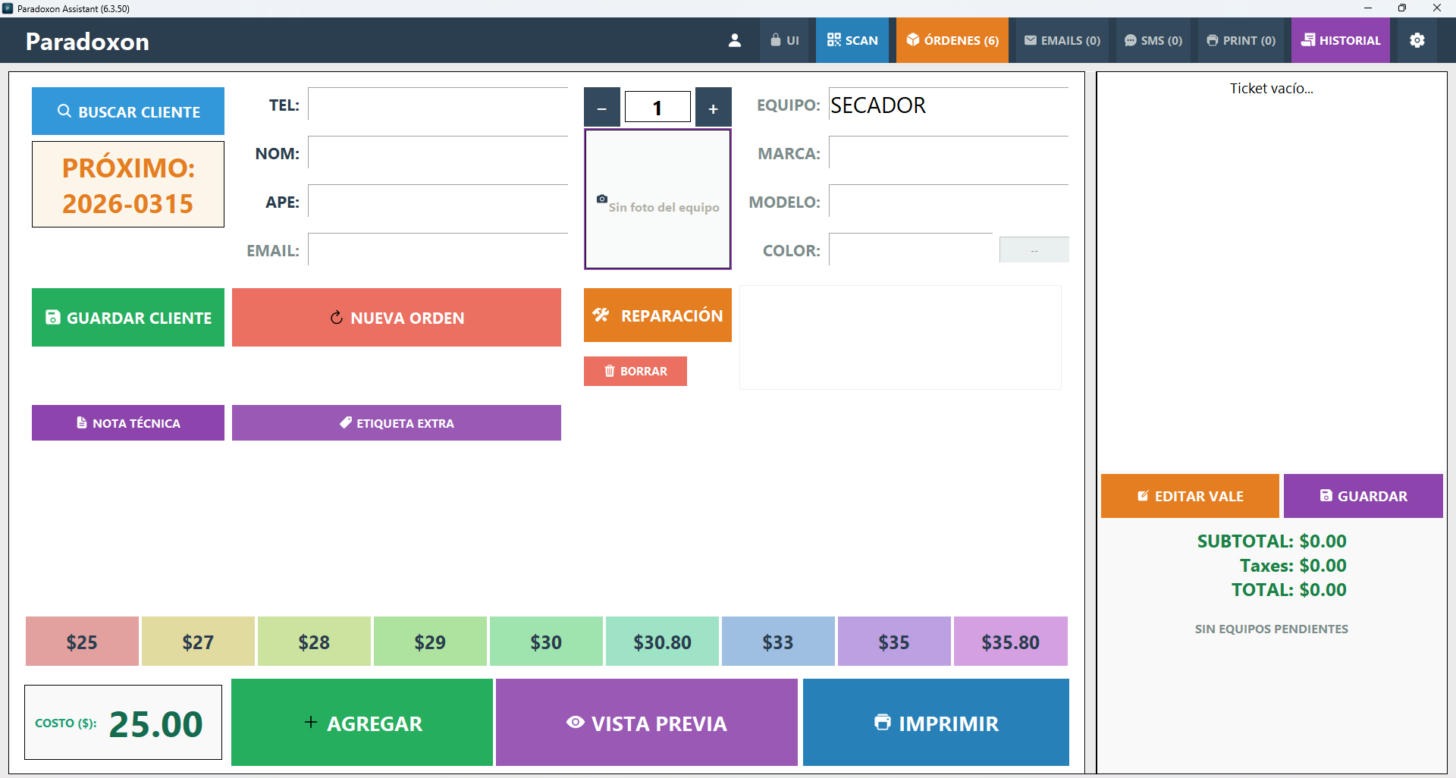Select the $30.80 price preset
Screen dimensions: 1456x778
click(662, 641)
